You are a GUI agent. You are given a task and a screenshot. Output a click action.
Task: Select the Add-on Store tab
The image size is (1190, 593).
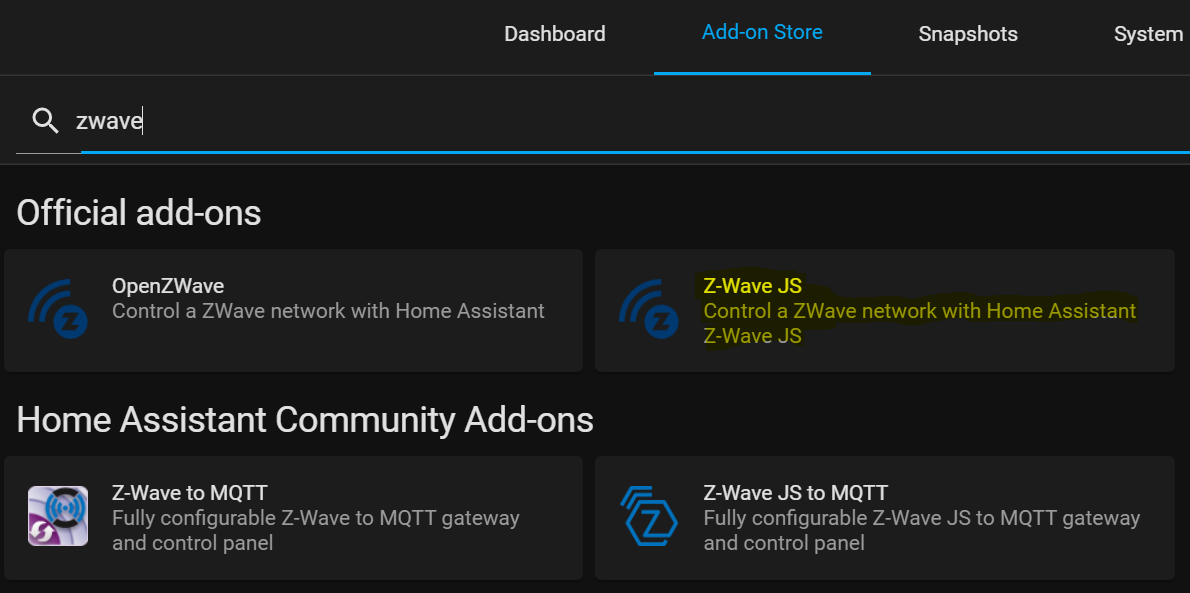point(762,33)
